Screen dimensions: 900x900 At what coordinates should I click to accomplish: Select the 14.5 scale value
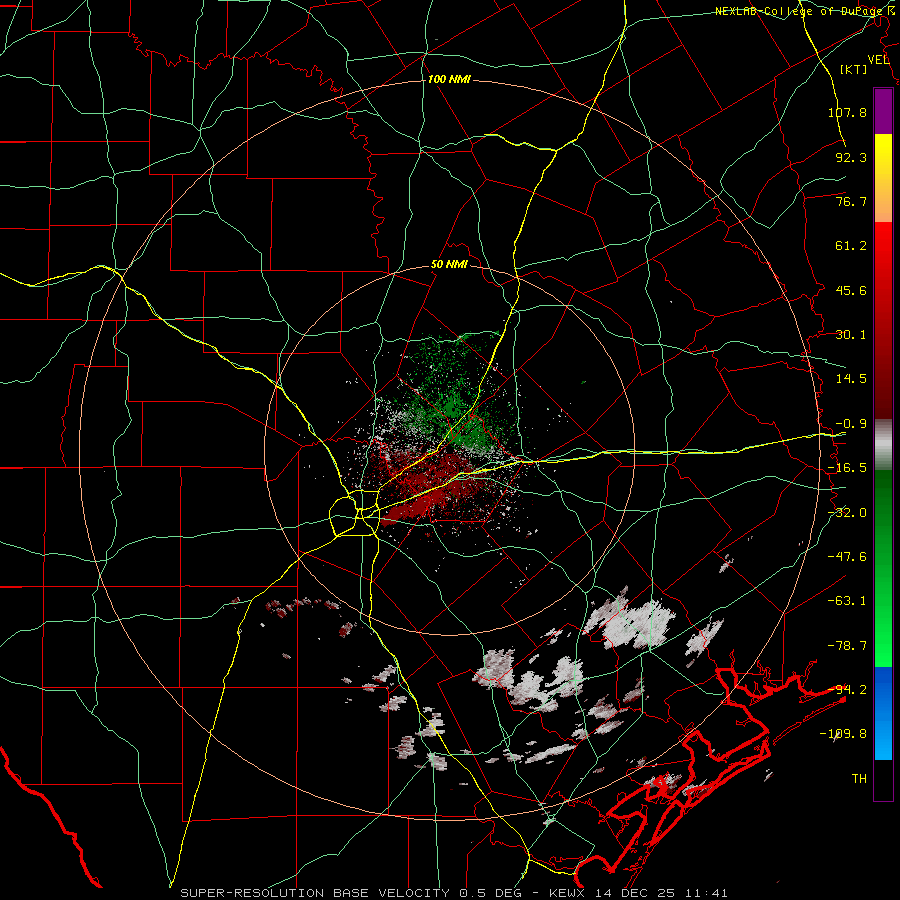click(x=851, y=379)
